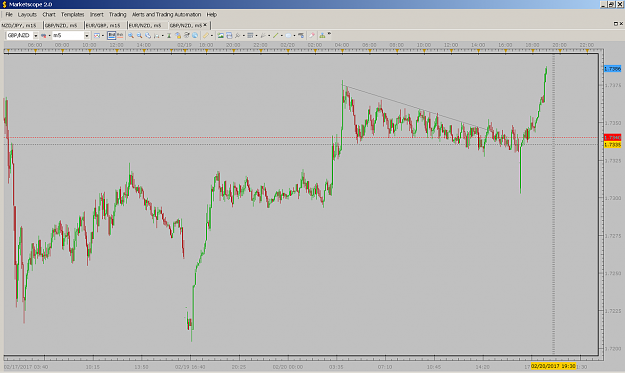The image size is (625, 373).
Task: Open the m5 period dropdown arrow
Action: pos(86,35)
